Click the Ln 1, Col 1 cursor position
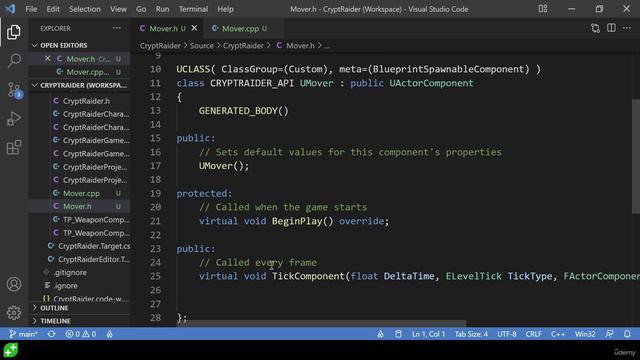The width and height of the screenshot is (640, 360). pos(428,334)
